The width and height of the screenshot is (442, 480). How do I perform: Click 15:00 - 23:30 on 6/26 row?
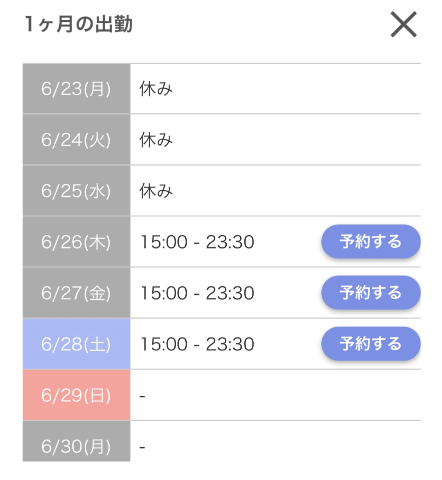click(197, 242)
